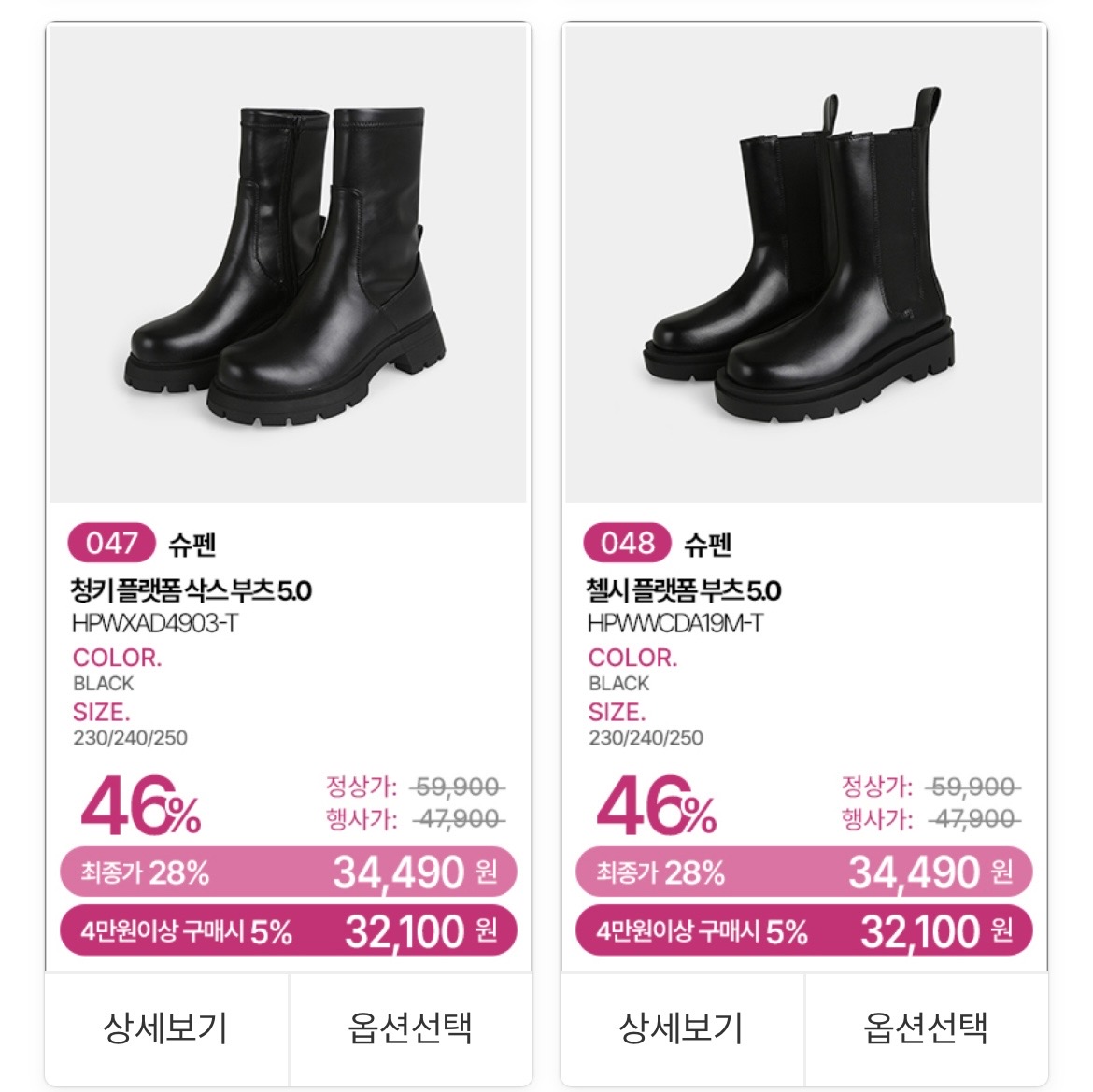Click the 34,490원 final price bar for 048
The image size is (1093, 1092).
click(803, 872)
